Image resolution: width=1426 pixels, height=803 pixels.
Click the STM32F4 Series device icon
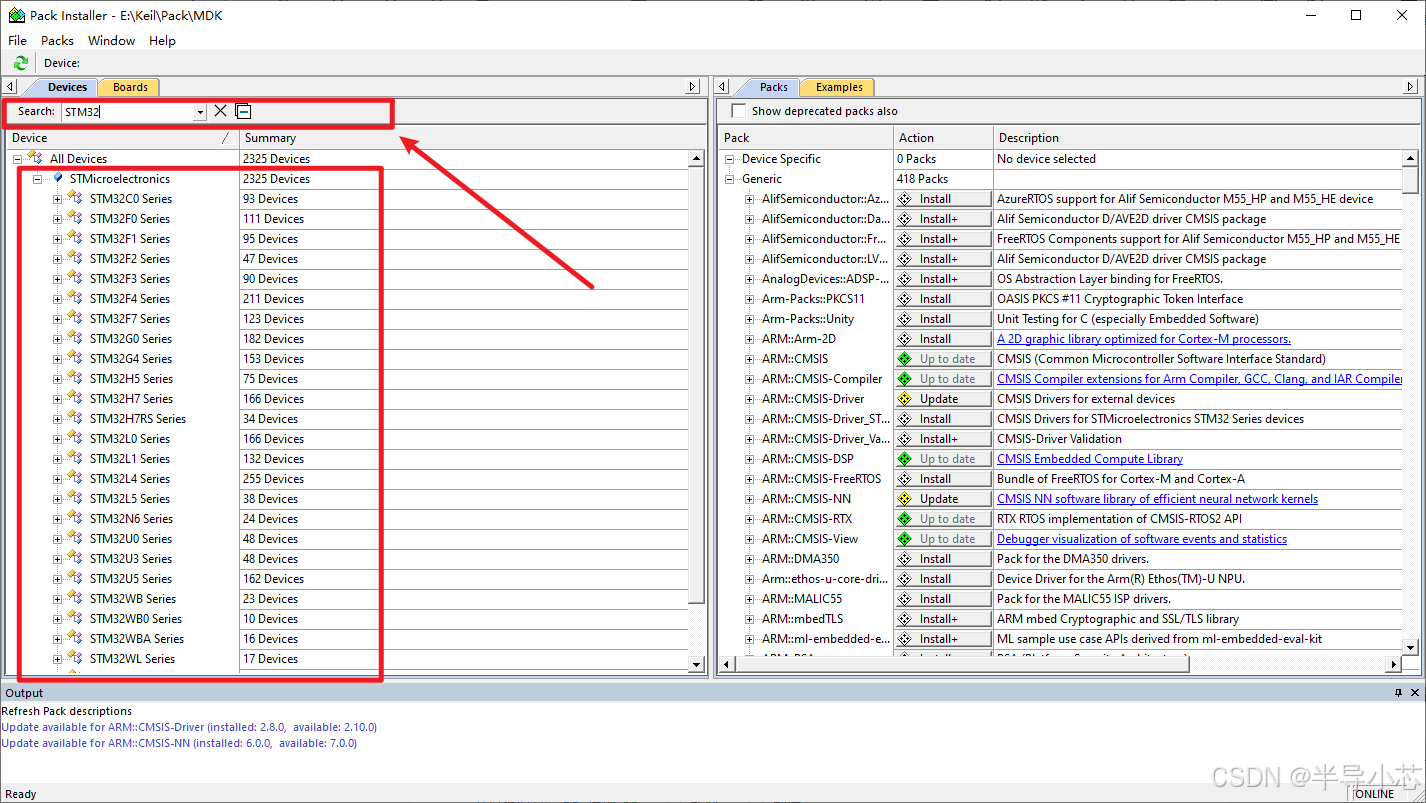pyautogui.click(x=76, y=298)
